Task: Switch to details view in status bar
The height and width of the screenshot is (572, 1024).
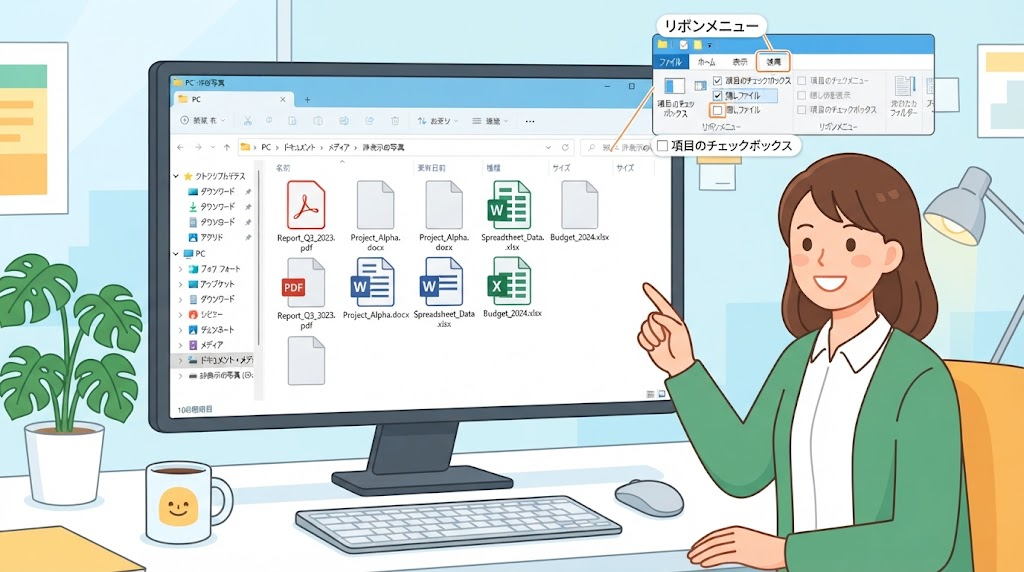Action: [x=650, y=394]
